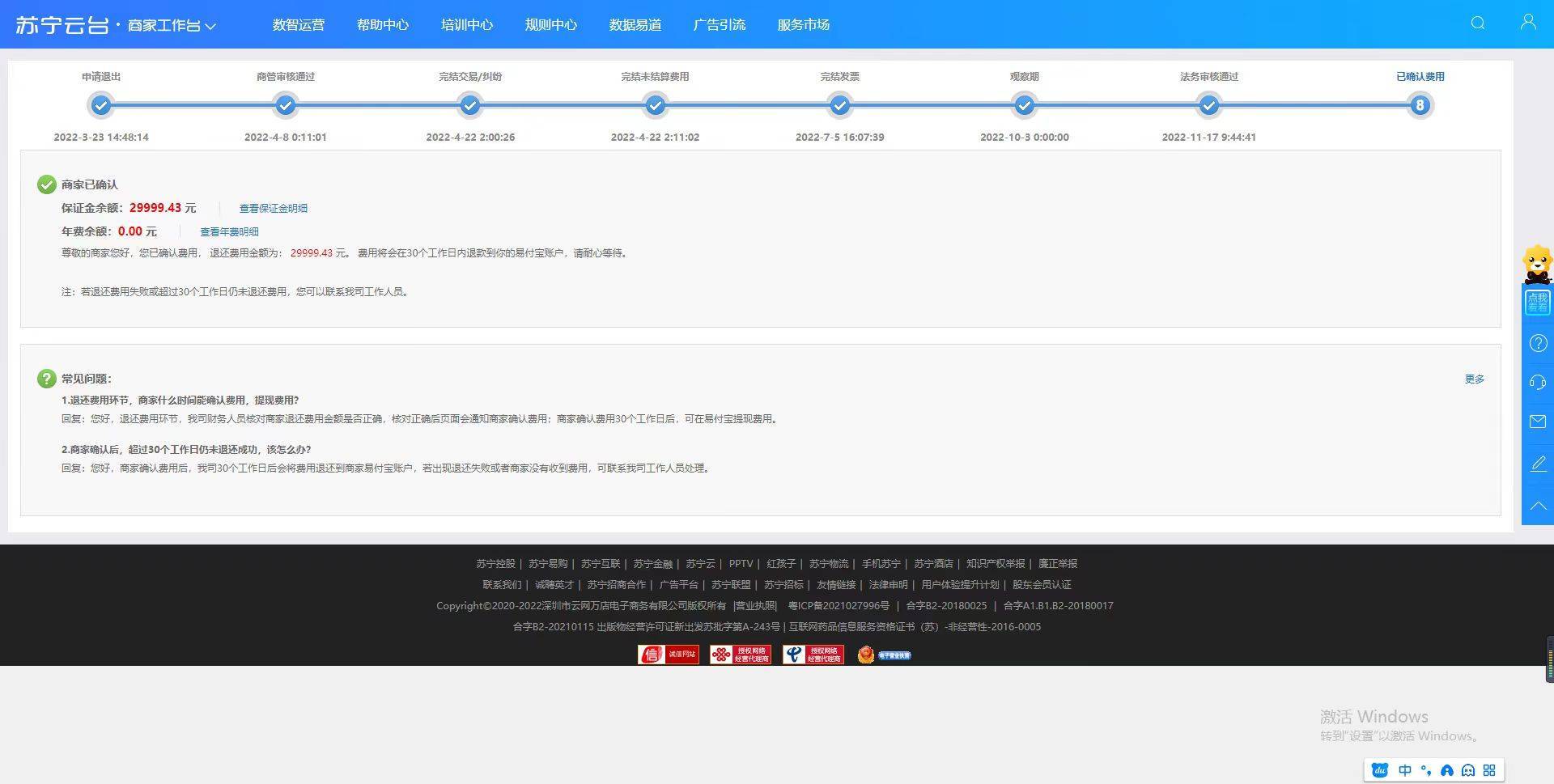Click the 苏宁易购 footer link

548,563
